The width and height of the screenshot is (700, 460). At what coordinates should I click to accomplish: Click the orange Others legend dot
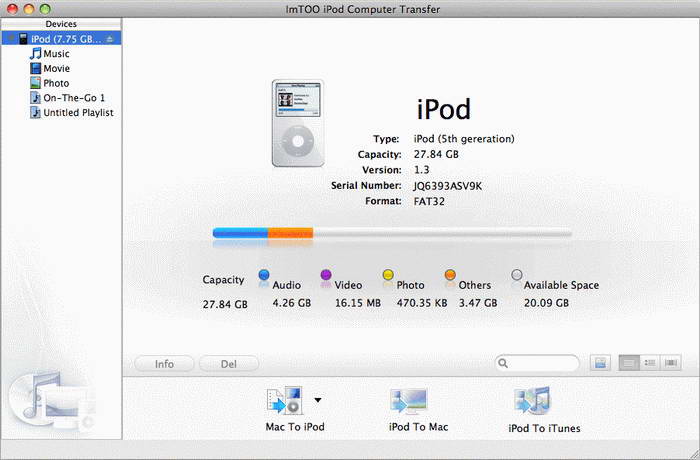pos(450,274)
